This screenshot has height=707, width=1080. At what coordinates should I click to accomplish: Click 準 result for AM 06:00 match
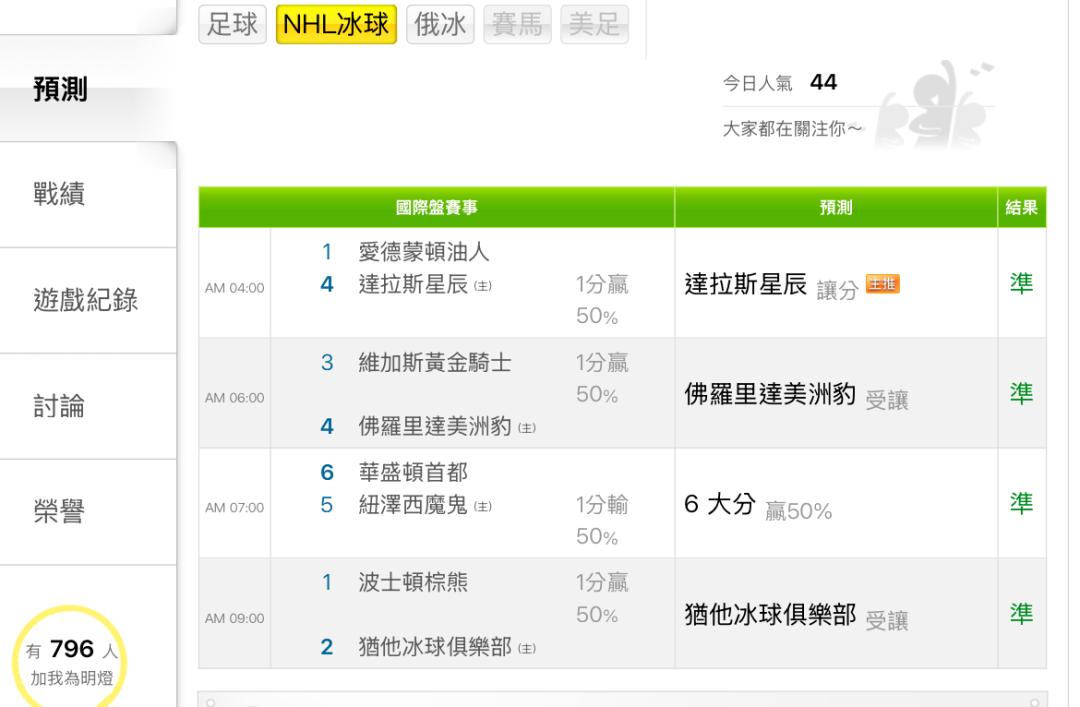(1021, 393)
